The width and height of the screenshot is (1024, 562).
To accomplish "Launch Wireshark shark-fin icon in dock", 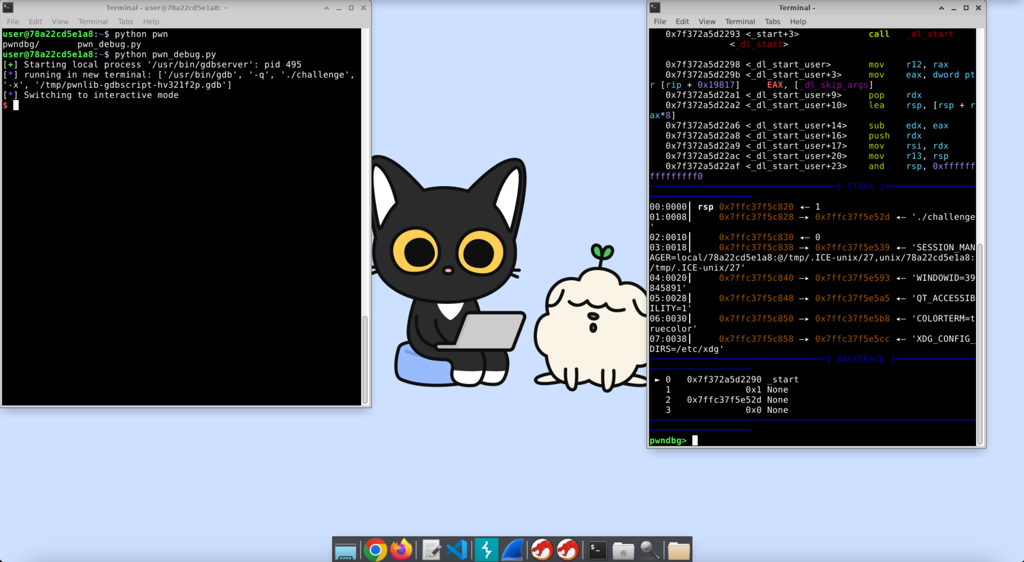I will [x=513, y=550].
